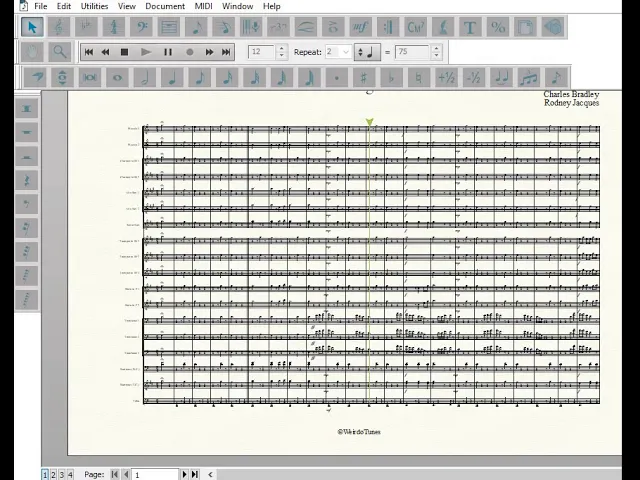Rewind playback to the beginning
The height and width of the screenshot is (480, 640).
click(89, 52)
